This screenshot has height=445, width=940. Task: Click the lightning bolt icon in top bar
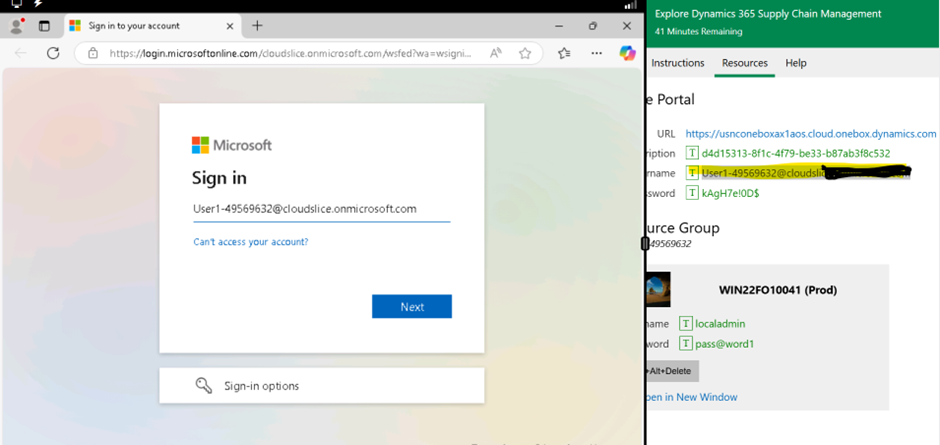pyautogui.click(x=38, y=4)
